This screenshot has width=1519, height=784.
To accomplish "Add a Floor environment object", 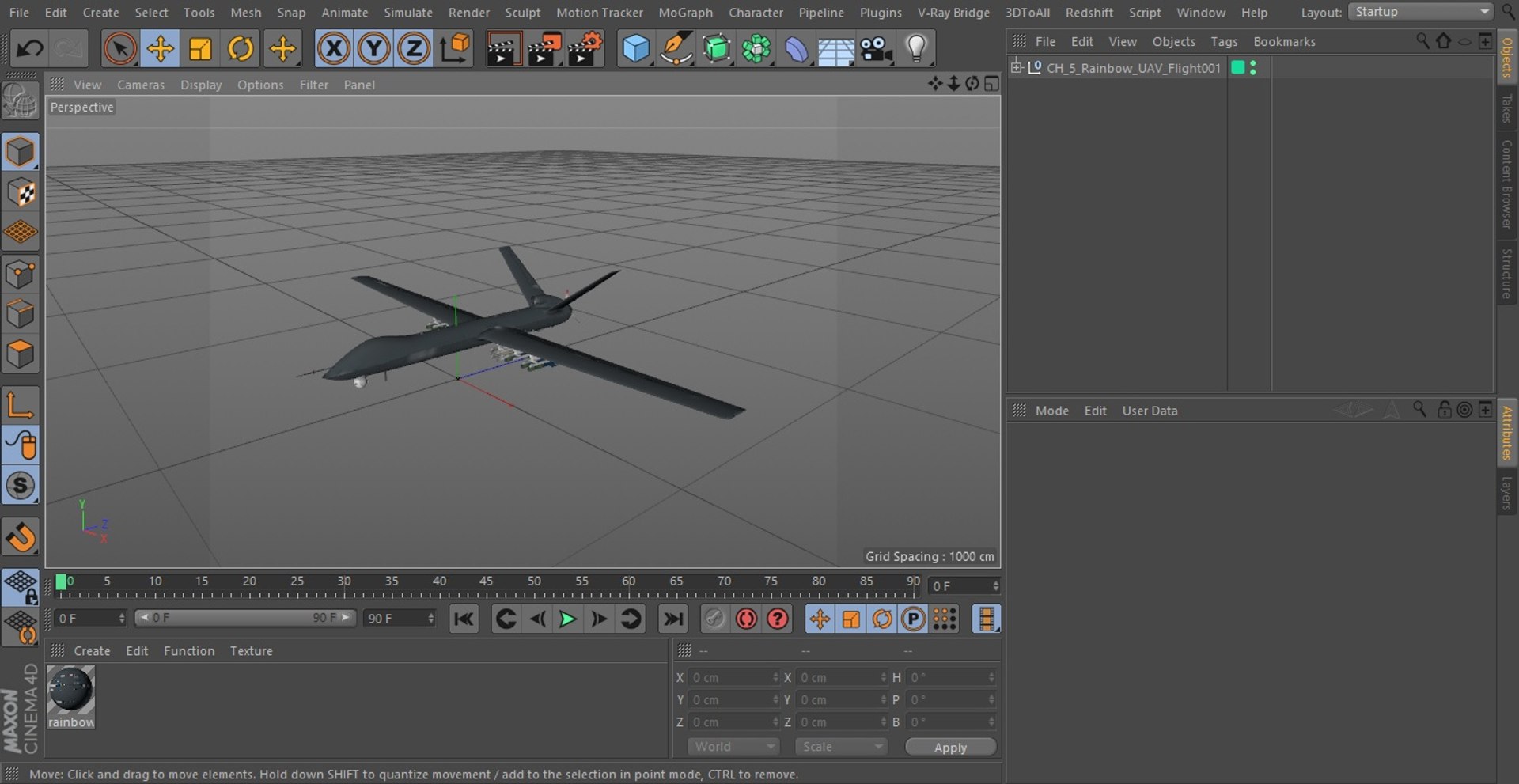I will click(x=835, y=49).
